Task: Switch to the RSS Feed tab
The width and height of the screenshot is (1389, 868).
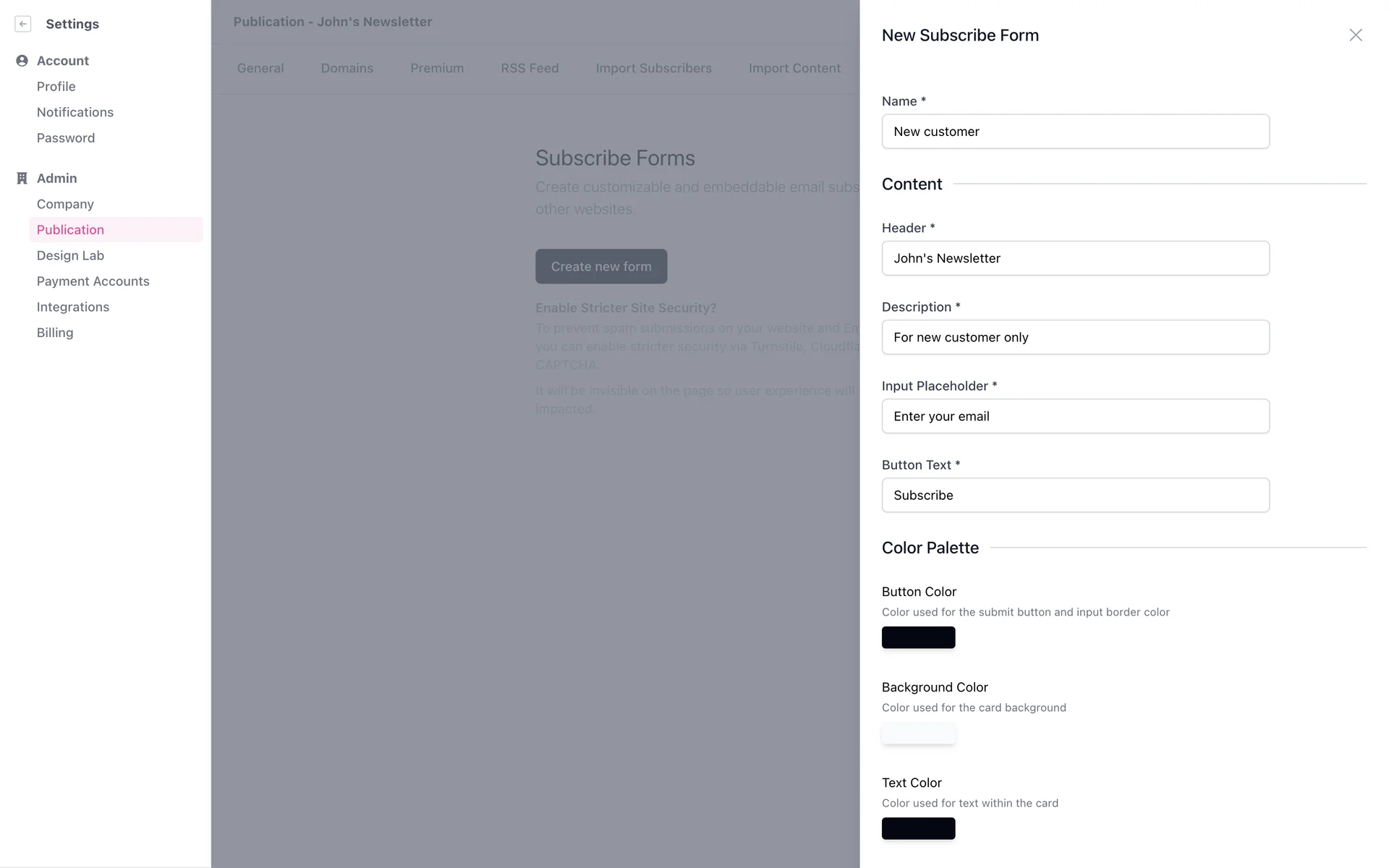Action: tap(530, 68)
